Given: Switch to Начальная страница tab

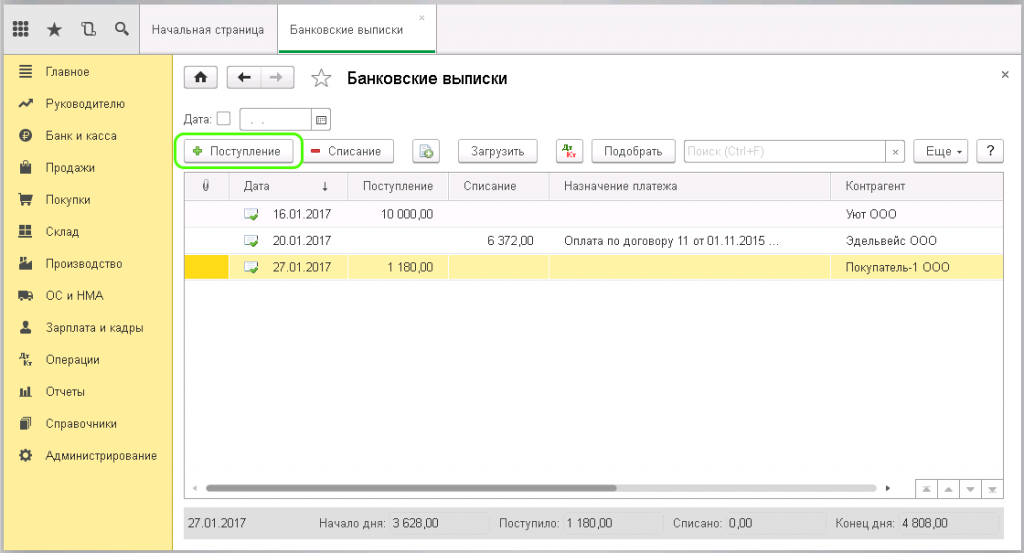Looking at the screenshot, I should pos(207,29).
